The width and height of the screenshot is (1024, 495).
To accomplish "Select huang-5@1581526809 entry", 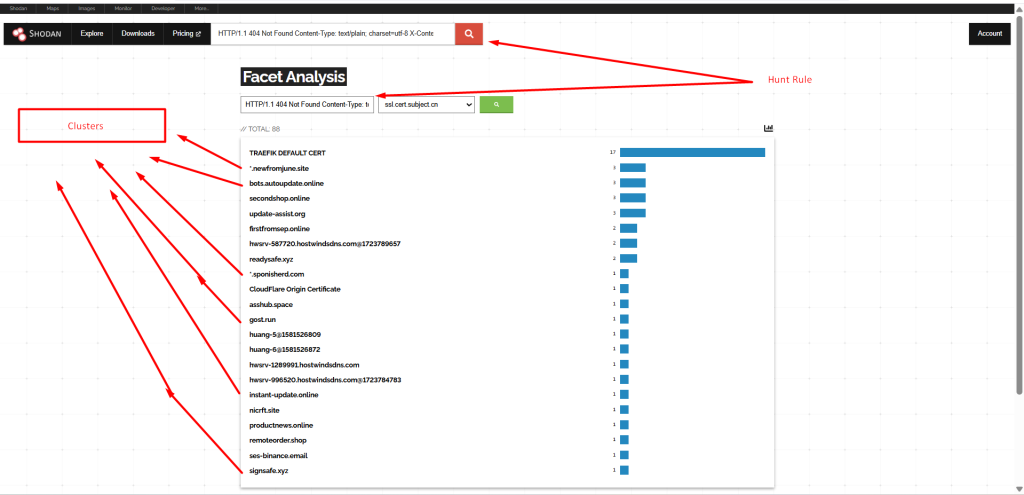I will pos(285,334).
